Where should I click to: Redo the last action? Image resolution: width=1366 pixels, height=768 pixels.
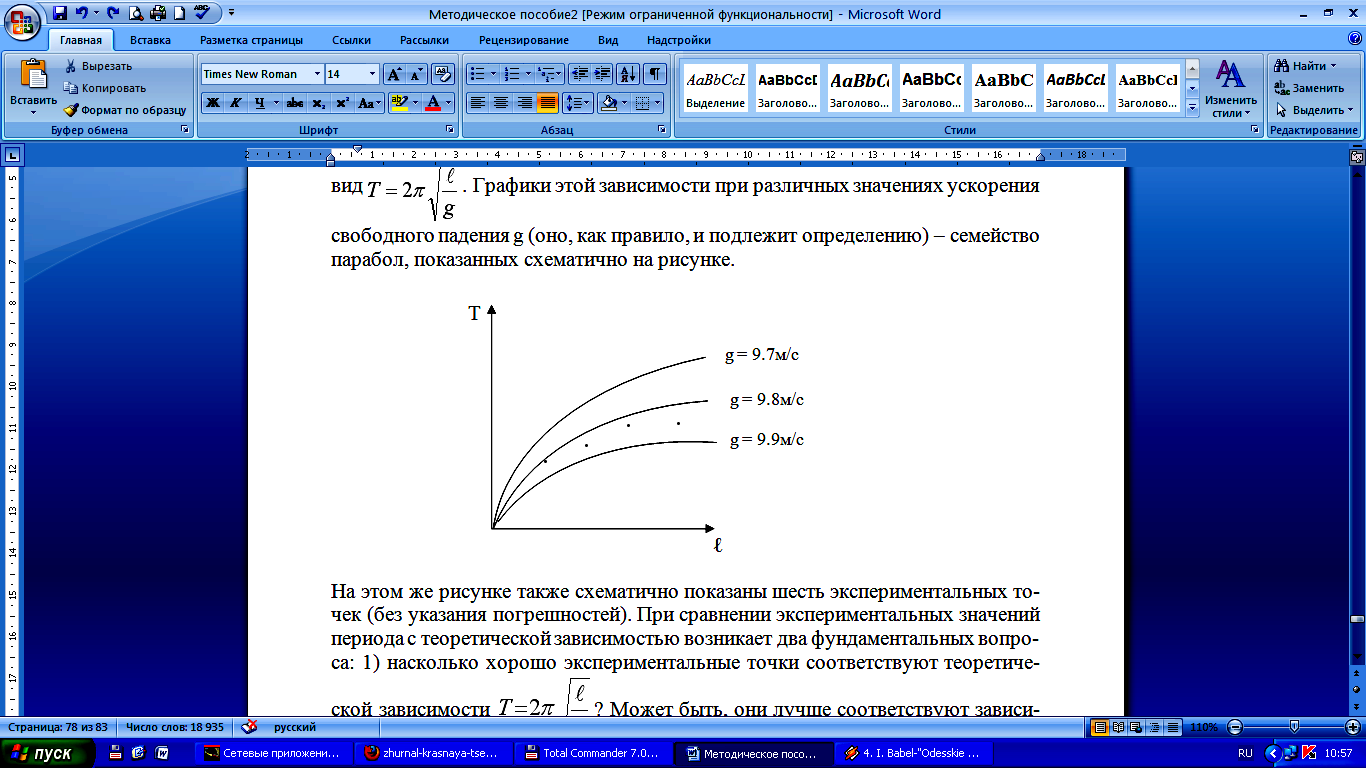[x=112, y=14]
